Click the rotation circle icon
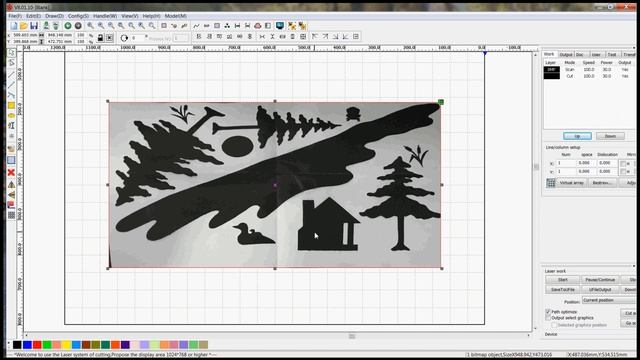Screen dimensions: 640x360 point(124,38)
